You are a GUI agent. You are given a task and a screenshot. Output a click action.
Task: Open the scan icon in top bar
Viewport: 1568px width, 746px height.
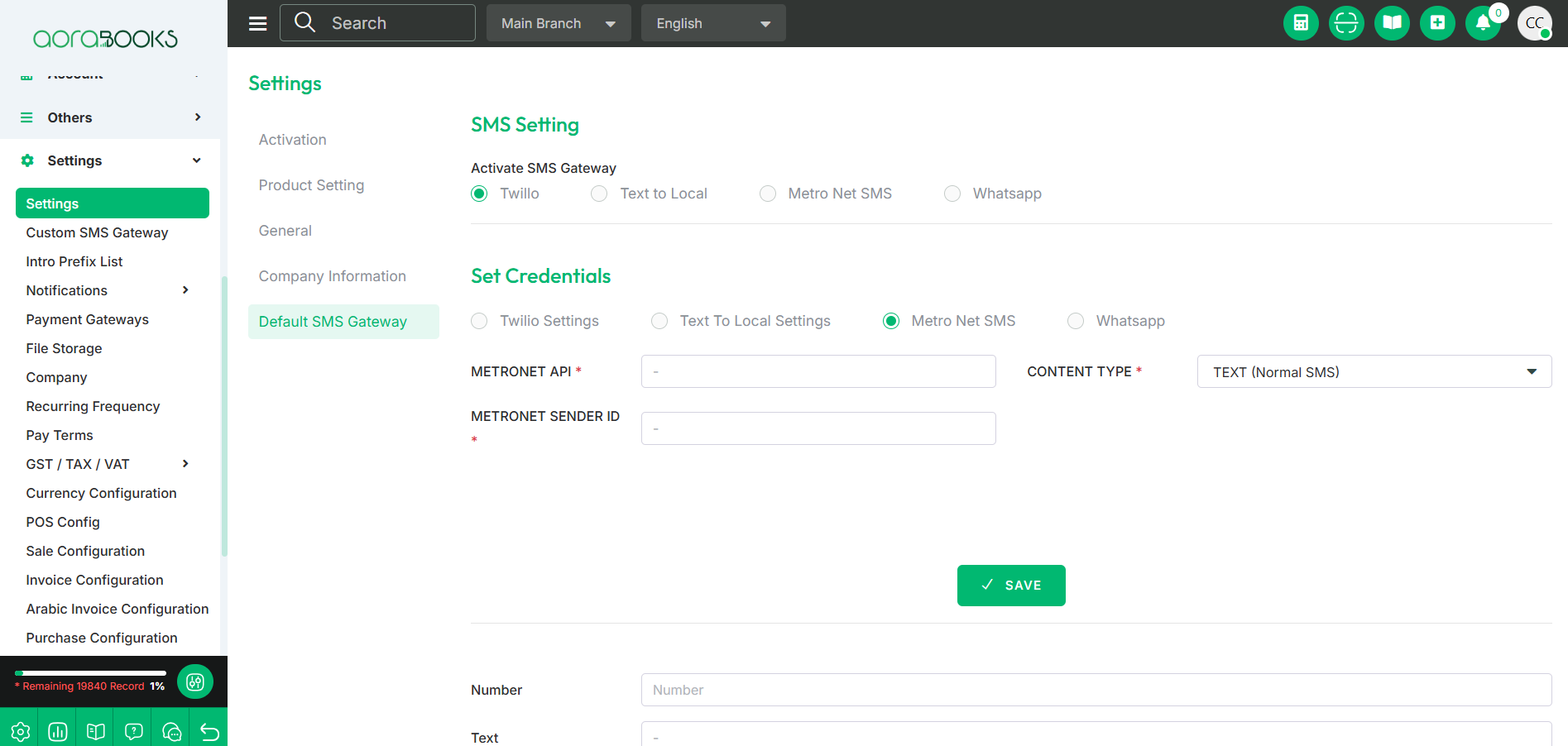(1346, 23)
